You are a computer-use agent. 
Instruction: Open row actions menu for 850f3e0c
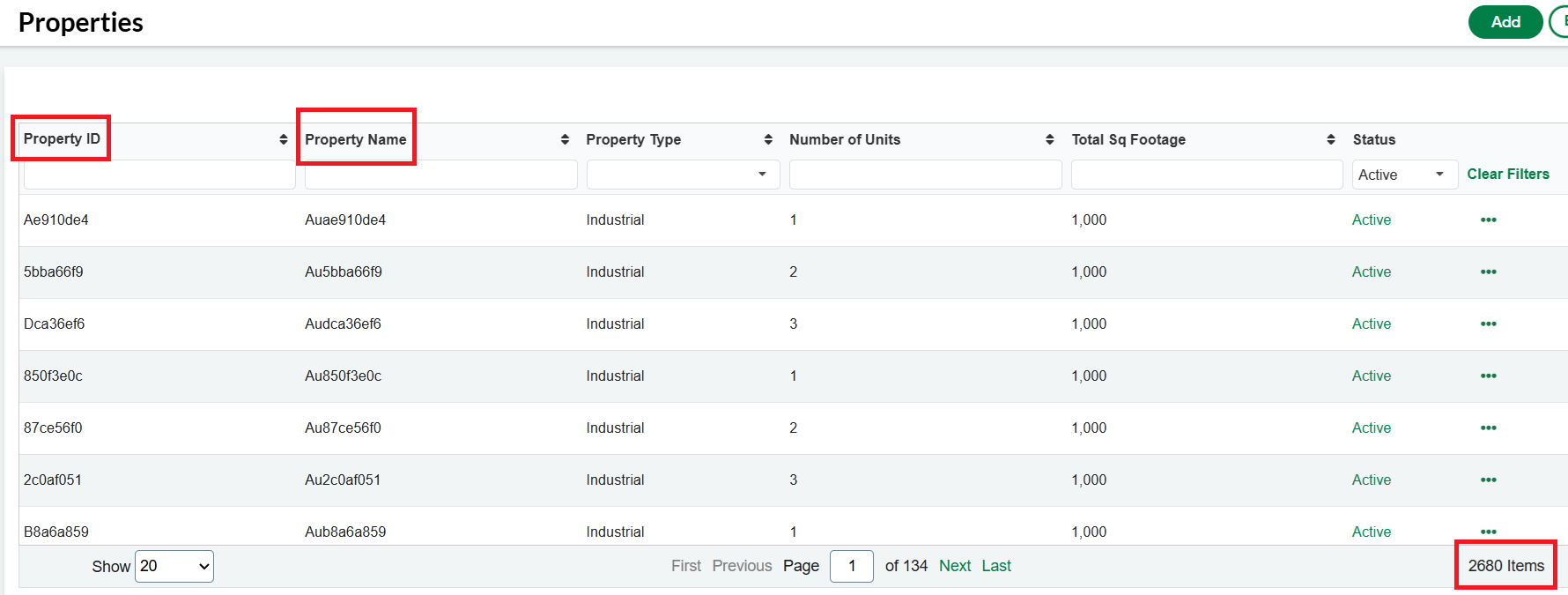(x=1488, y=376)
